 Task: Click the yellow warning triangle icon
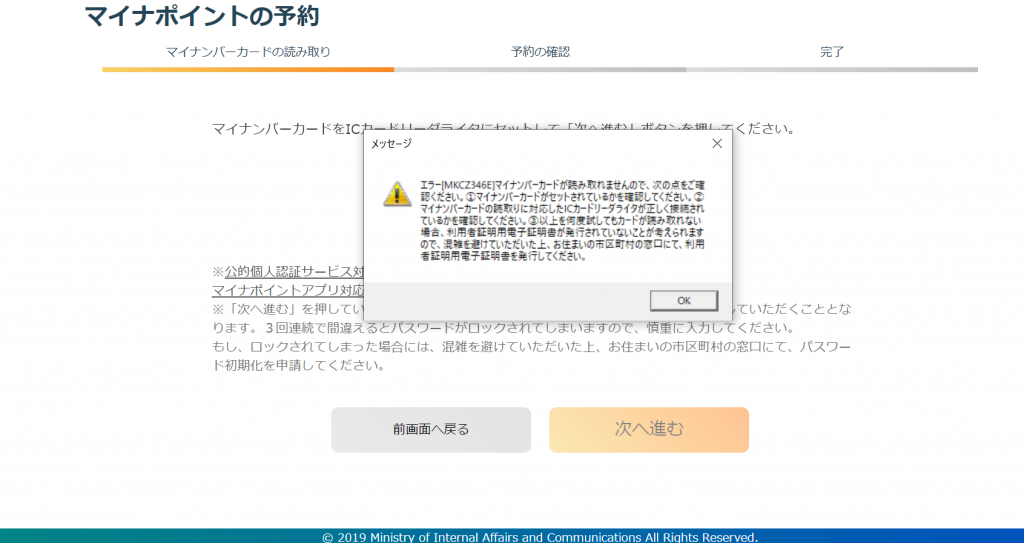click(397, 194)
